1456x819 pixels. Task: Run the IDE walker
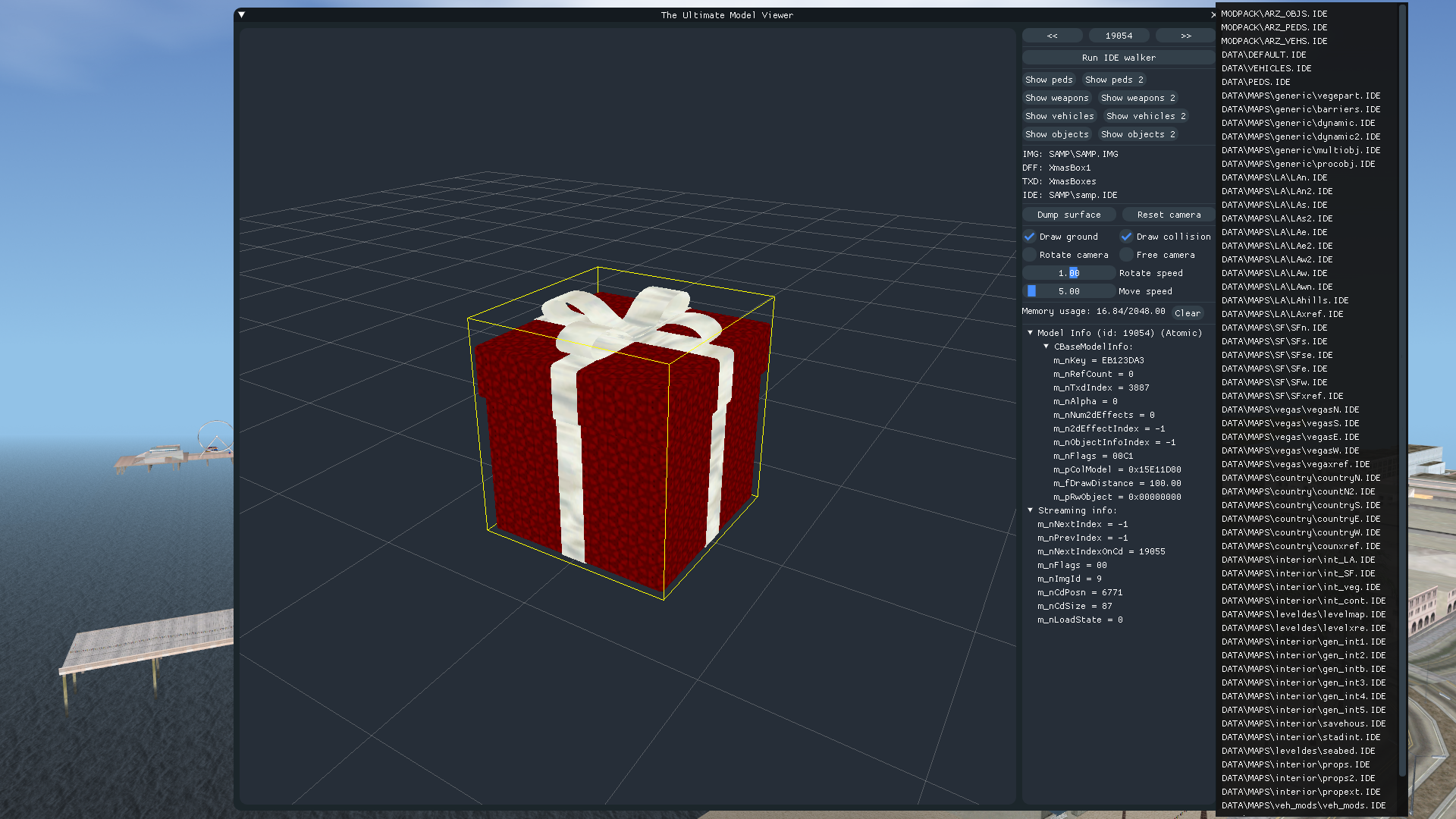point(1118,58)
